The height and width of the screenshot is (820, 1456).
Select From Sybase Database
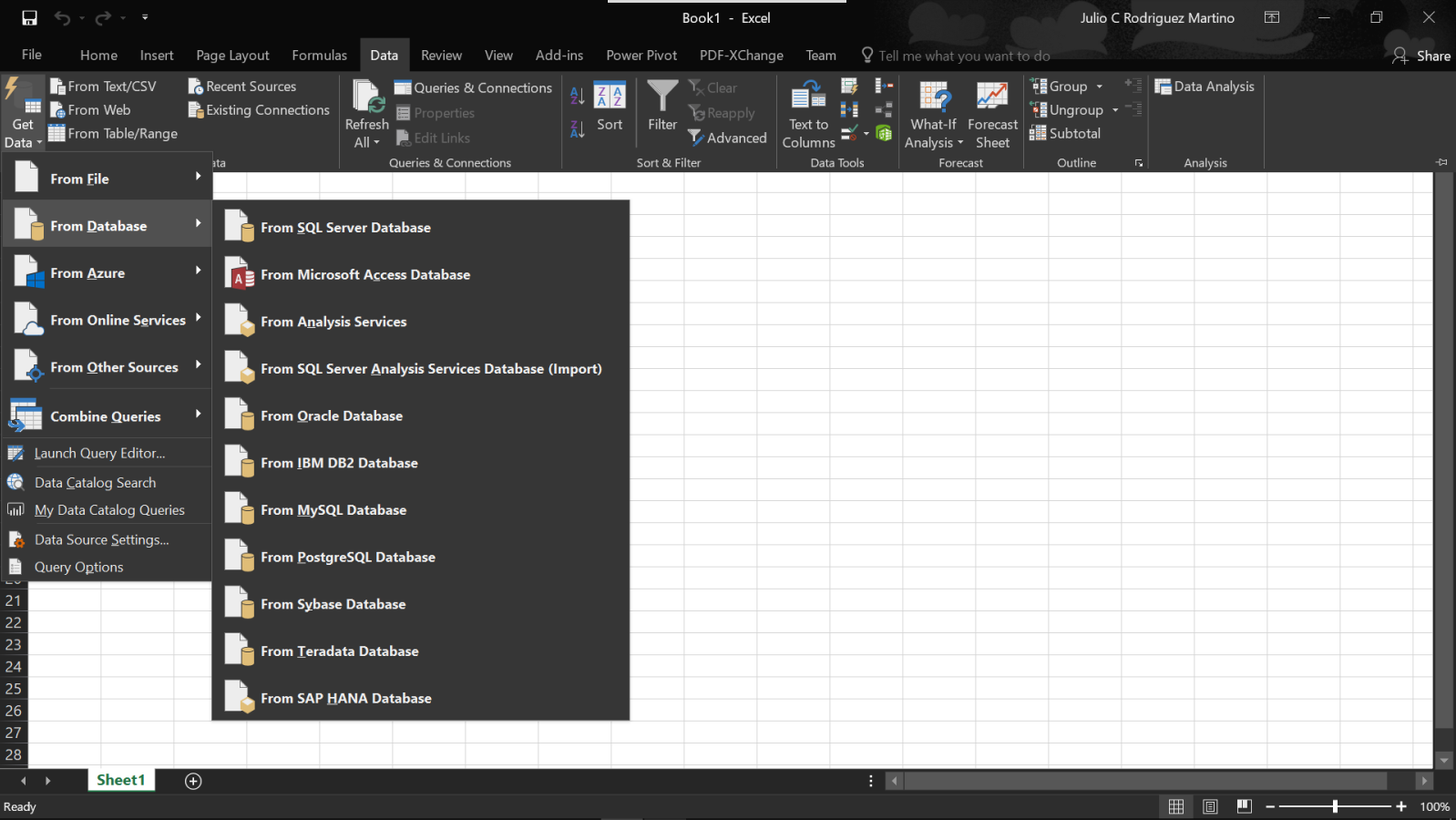click(x=421, y=604)
